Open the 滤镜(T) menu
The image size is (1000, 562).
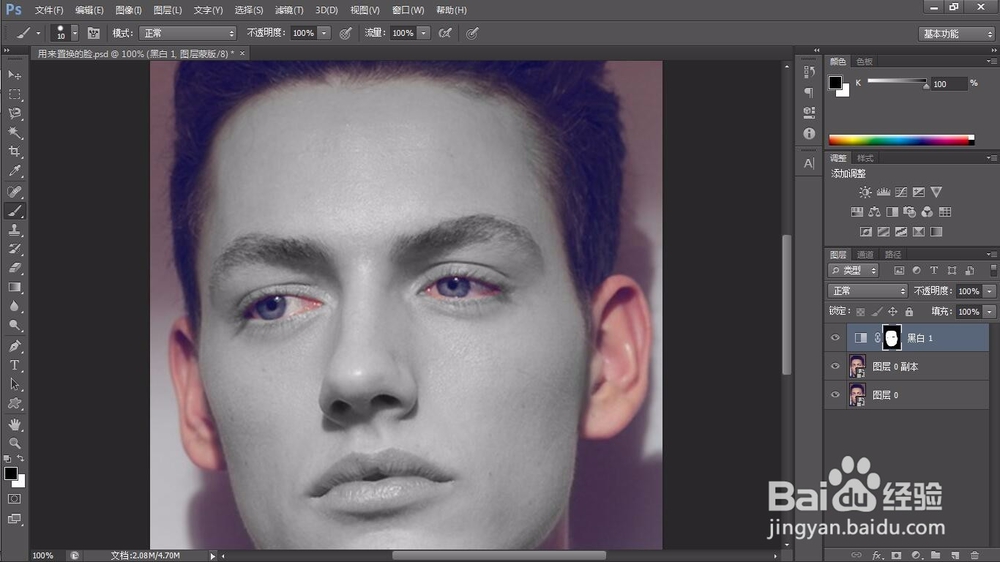[289, 10]
